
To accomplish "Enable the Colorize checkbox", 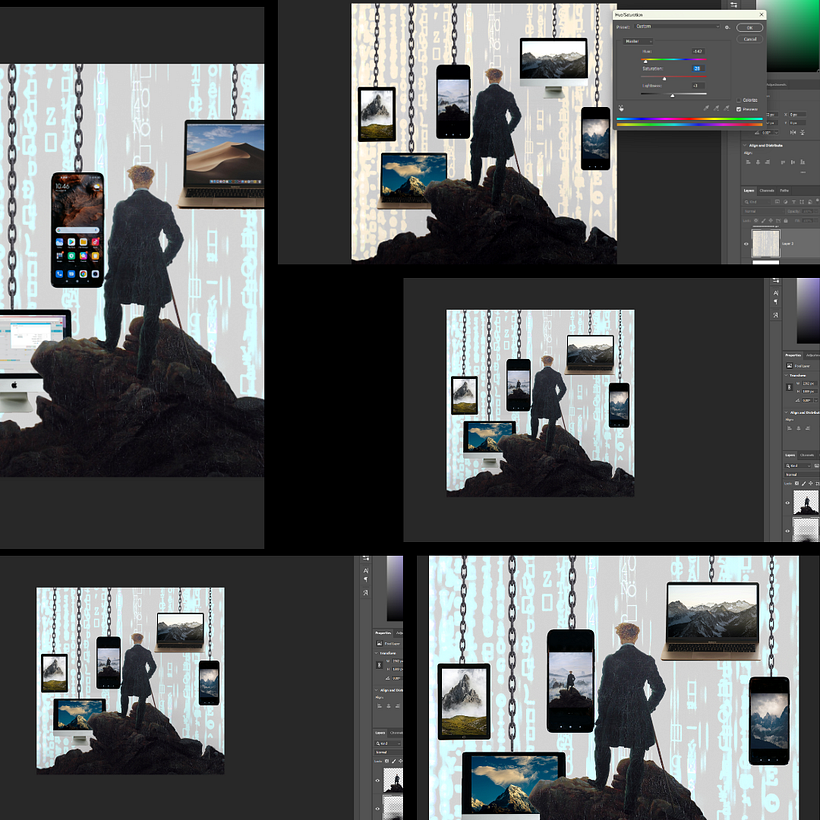I will coord(738,100).
